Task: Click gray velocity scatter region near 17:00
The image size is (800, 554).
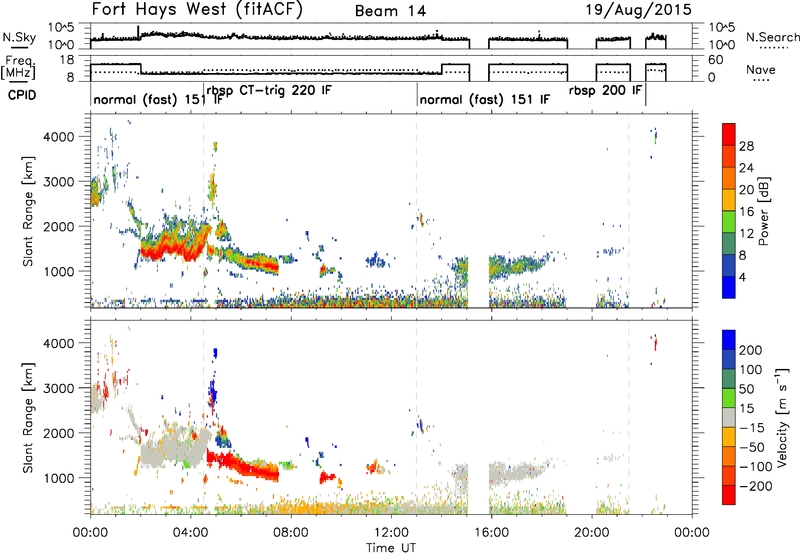Action: [515, 473]
